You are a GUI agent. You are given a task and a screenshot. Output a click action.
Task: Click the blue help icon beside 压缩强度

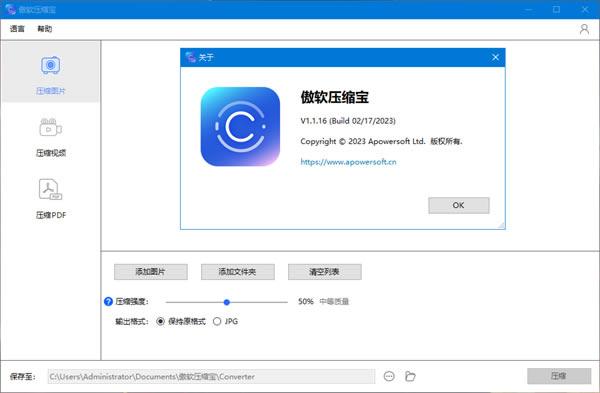tap(108, 302)
